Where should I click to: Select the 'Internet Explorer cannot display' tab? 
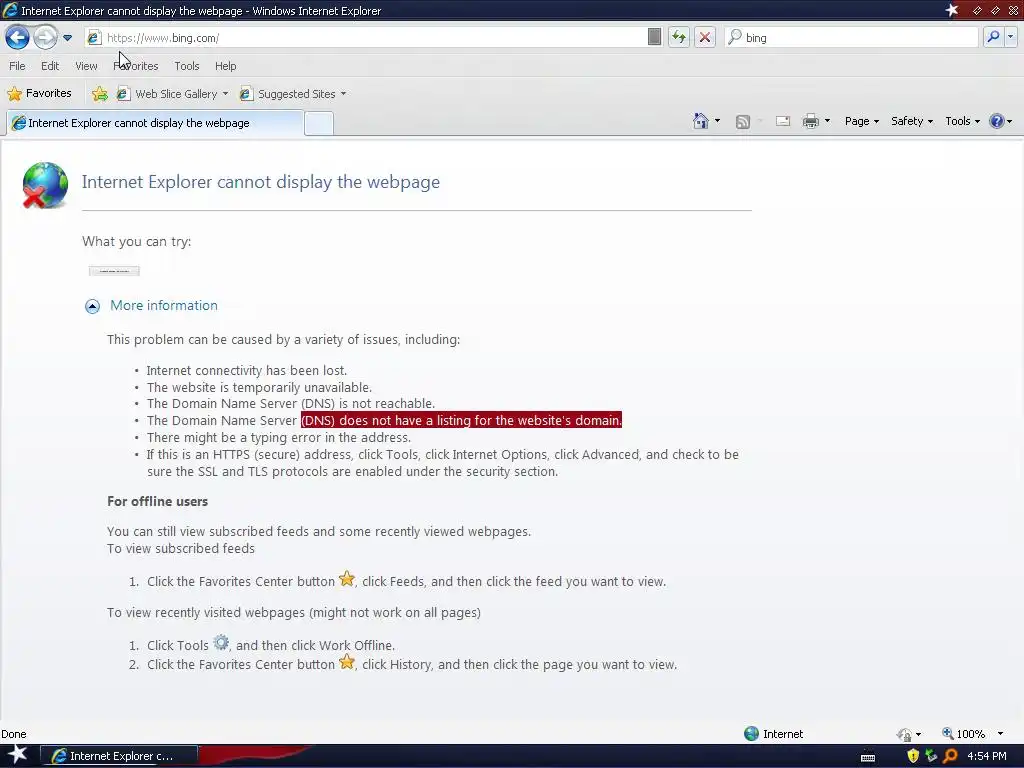pyautogui.click(x=155, y=123)
